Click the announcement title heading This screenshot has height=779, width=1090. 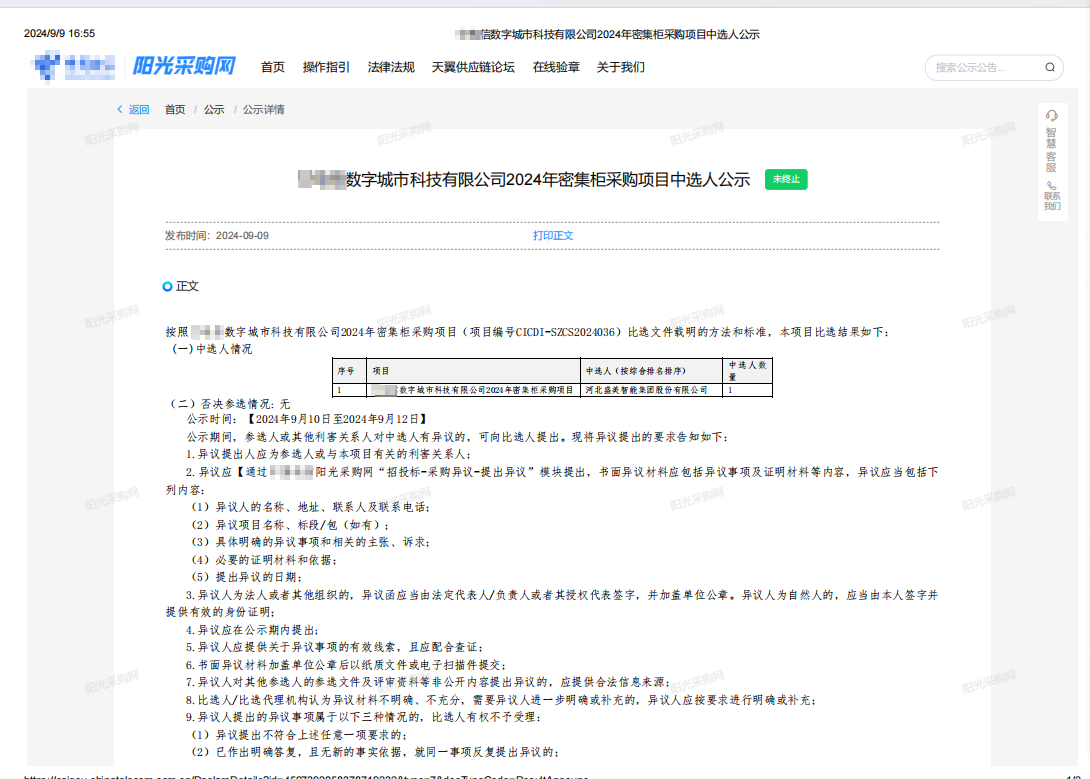coord(524,179)
